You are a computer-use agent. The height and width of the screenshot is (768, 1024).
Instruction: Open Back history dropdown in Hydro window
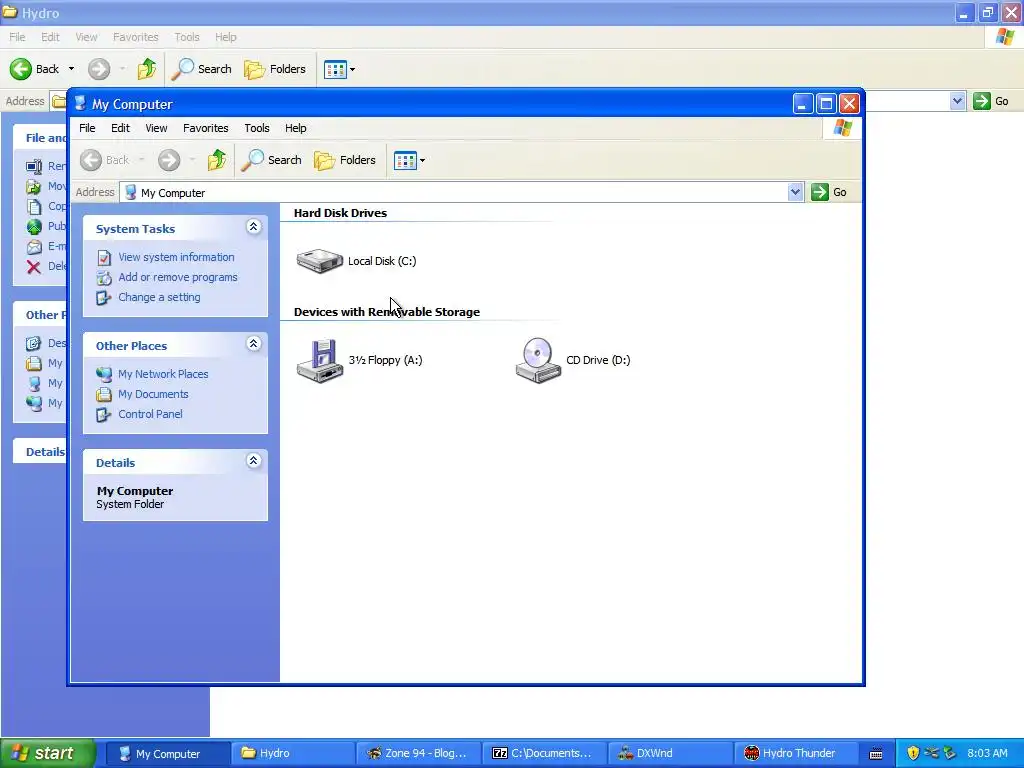tap(71, 69)
